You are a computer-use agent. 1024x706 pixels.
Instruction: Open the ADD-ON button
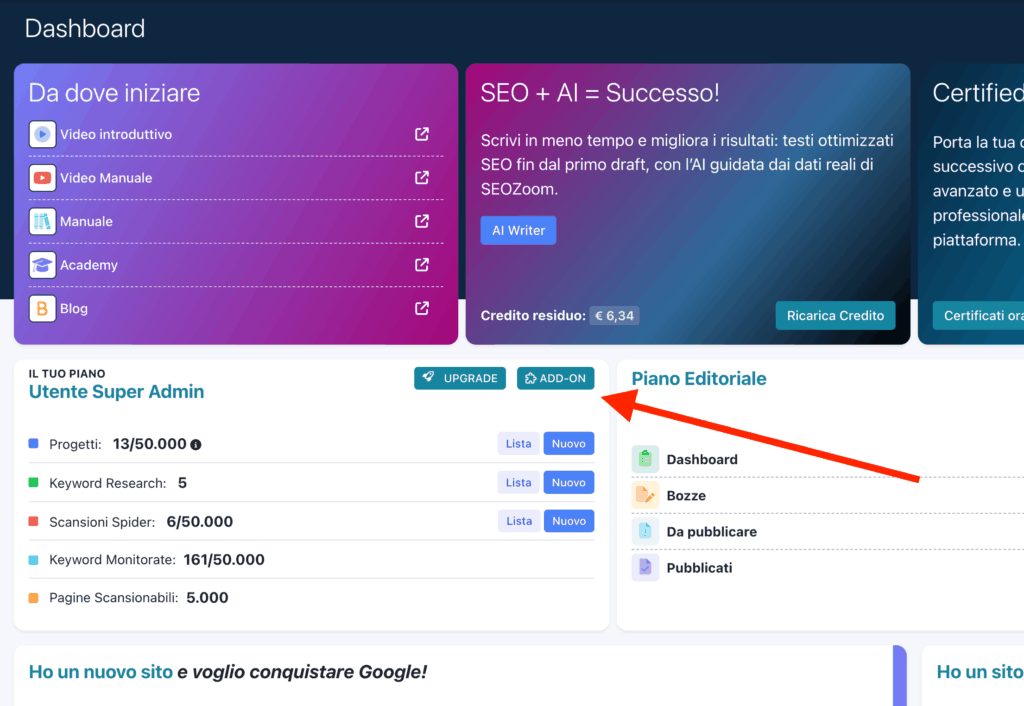[x=555, y=378]
